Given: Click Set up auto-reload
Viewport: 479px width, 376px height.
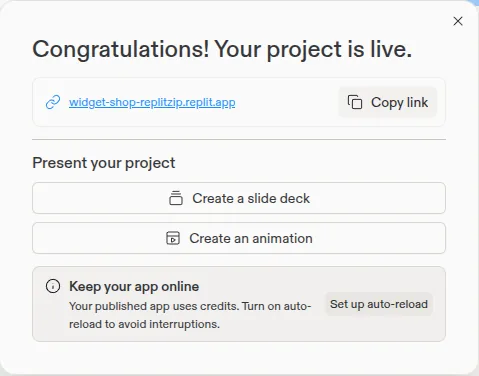Looking at the screenshot, I should tap(379, 304).
